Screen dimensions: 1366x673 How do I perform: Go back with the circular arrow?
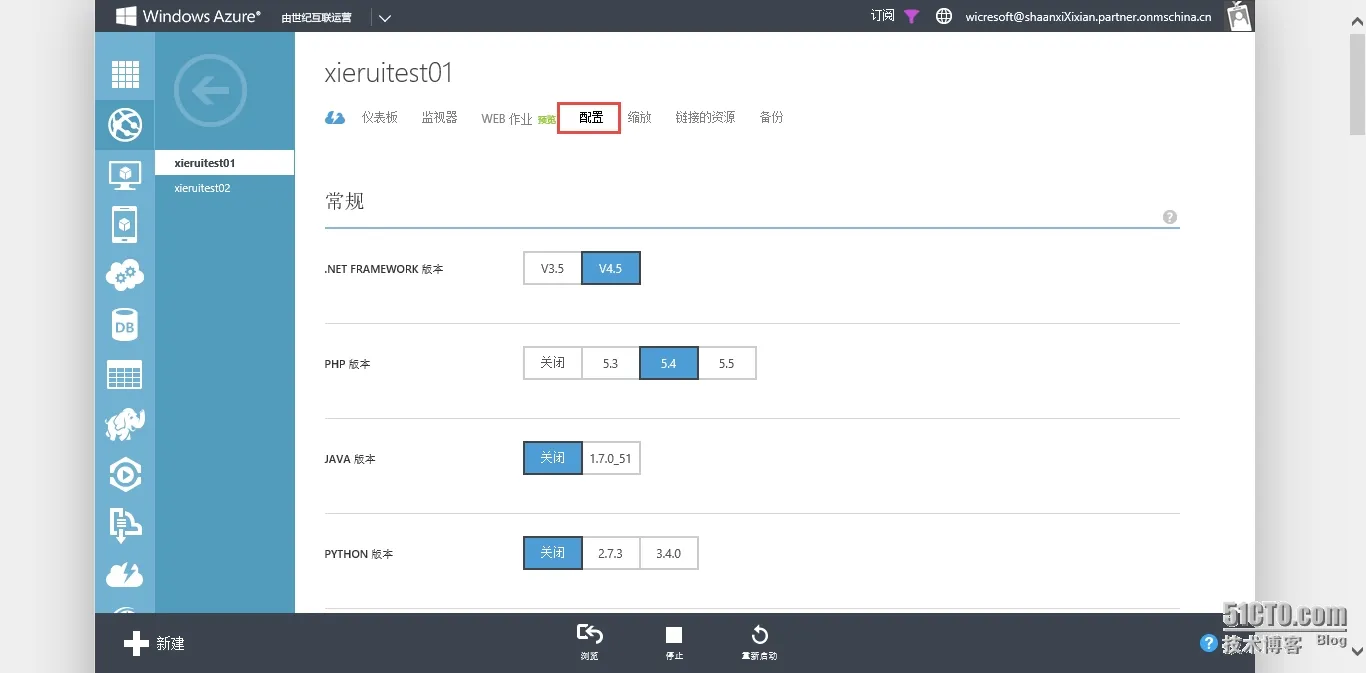coord(210,91)
